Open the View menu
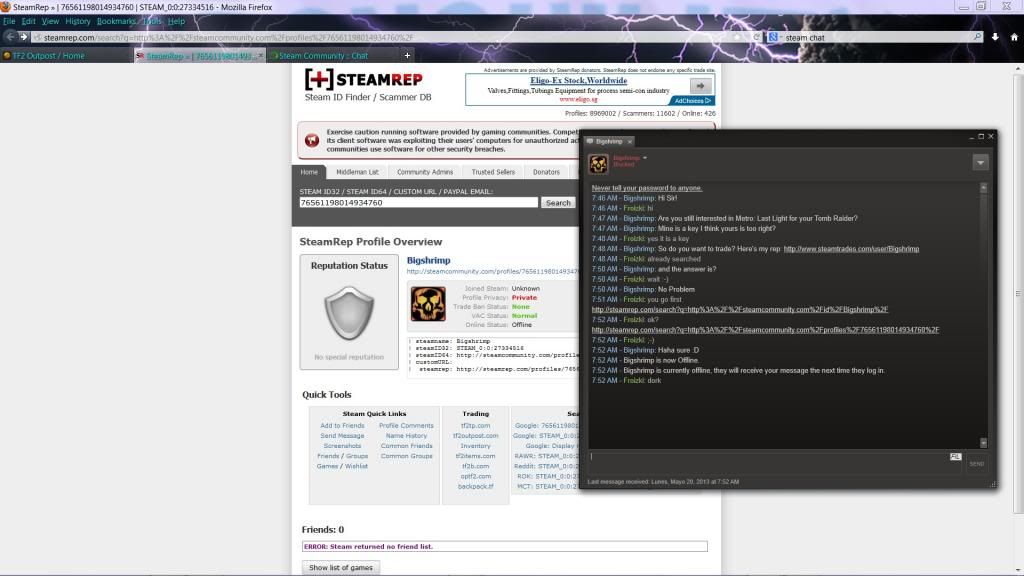Viewport: 1024px width, 576px height. point(50,22)
